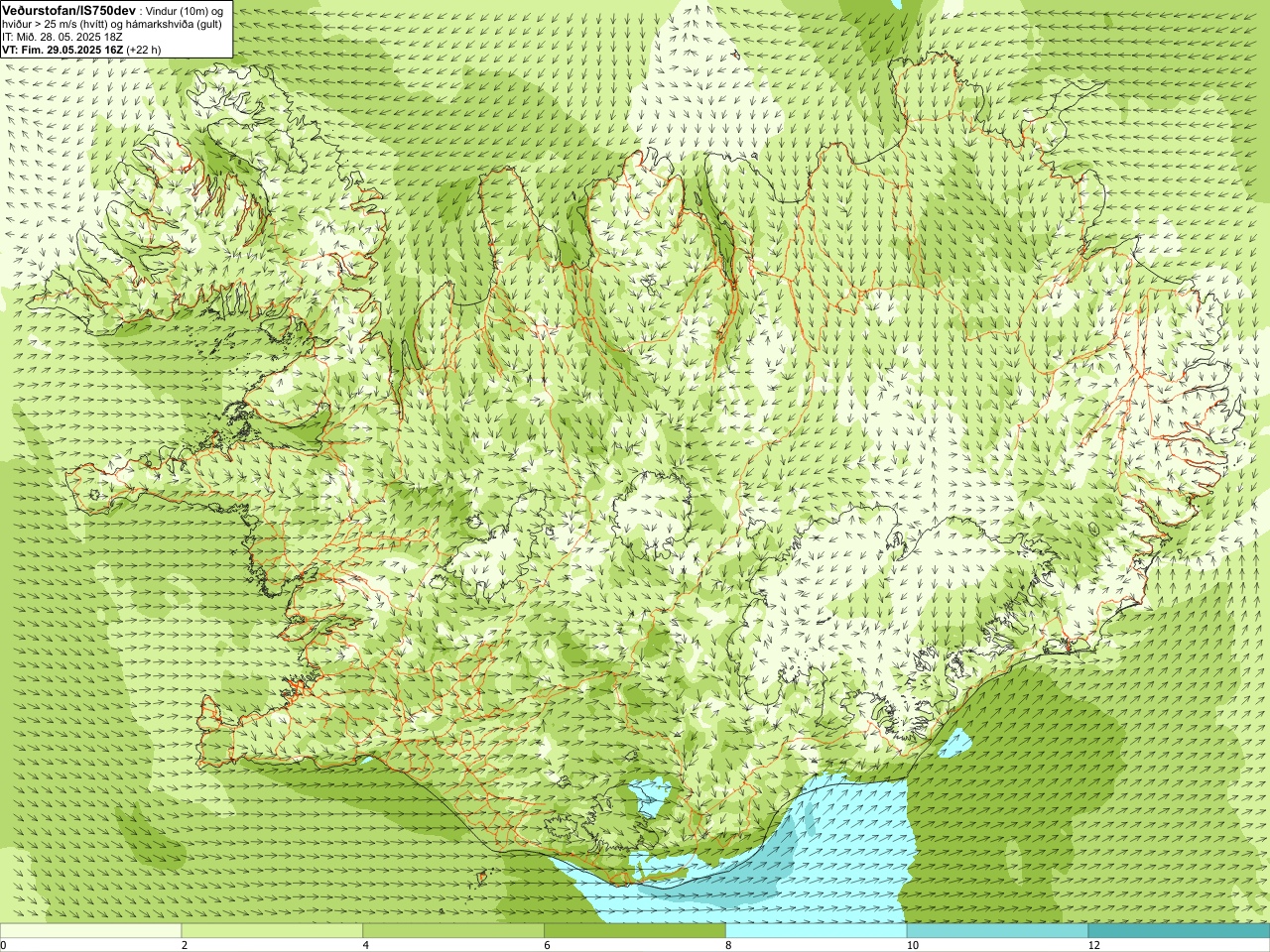Select the medium green 4–6 legend swatch
Viewport: 1270px width, 952px height.
click(x=453, y=930)
